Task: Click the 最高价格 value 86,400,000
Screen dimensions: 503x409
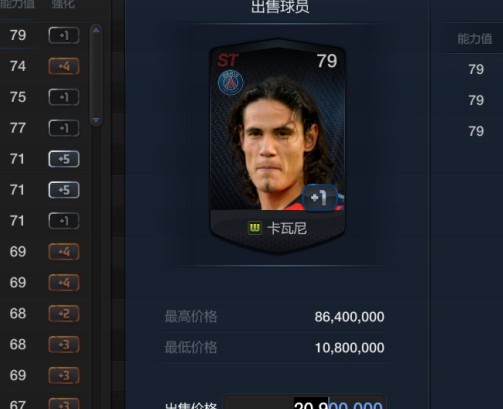Action: coord(349,317)
